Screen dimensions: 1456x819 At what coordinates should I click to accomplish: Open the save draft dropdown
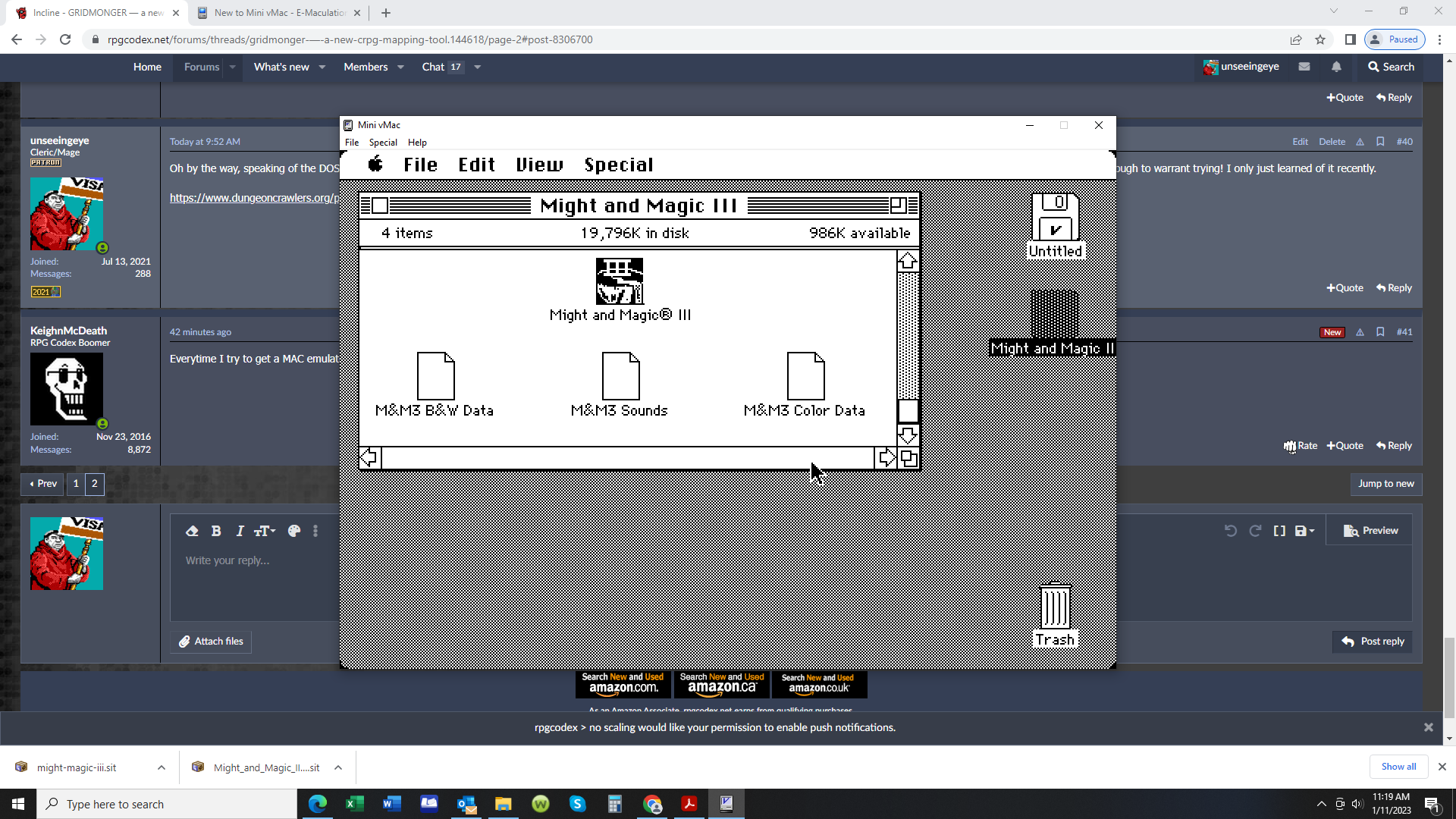[x=1304, y=531]
